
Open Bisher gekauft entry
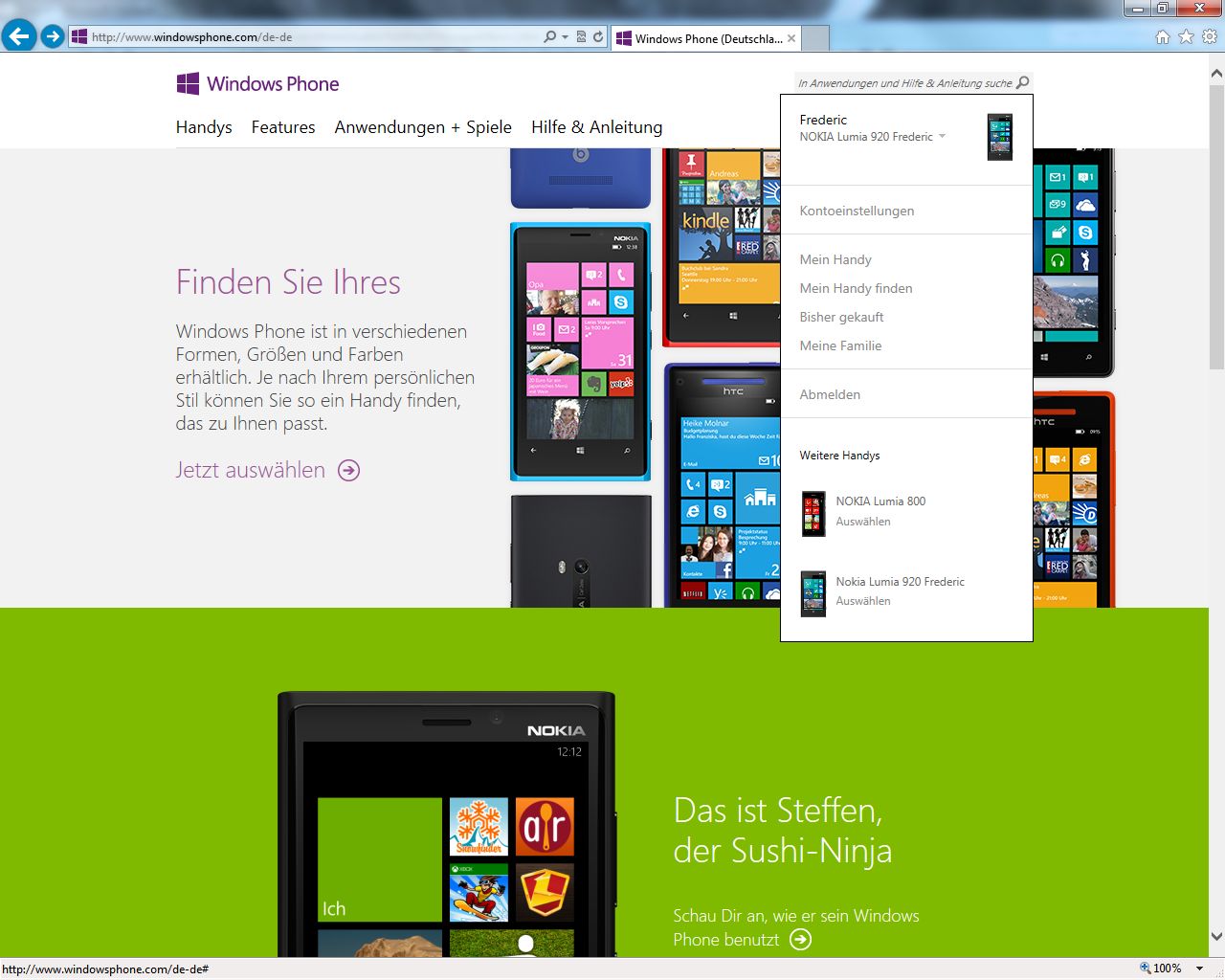[841, 317]
